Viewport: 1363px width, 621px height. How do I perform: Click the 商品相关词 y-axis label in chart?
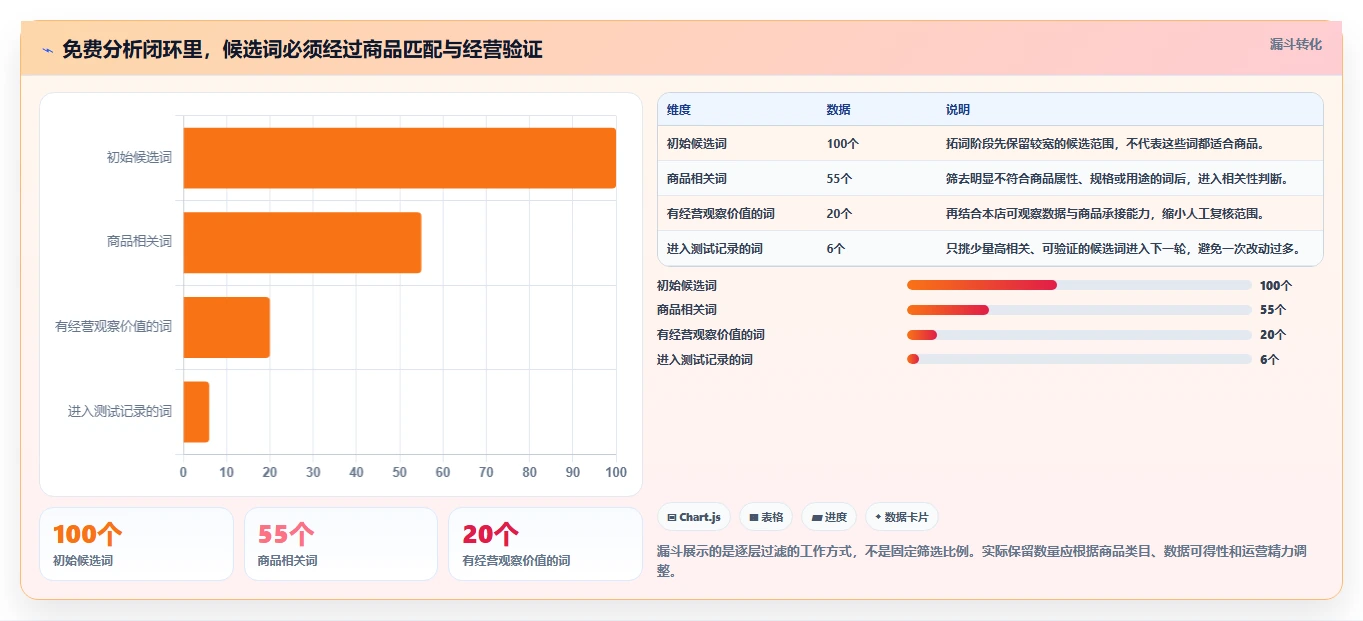[139, 242]
